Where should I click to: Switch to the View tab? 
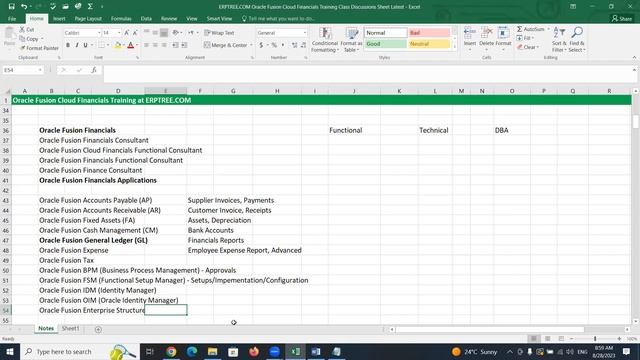[191, 19]
